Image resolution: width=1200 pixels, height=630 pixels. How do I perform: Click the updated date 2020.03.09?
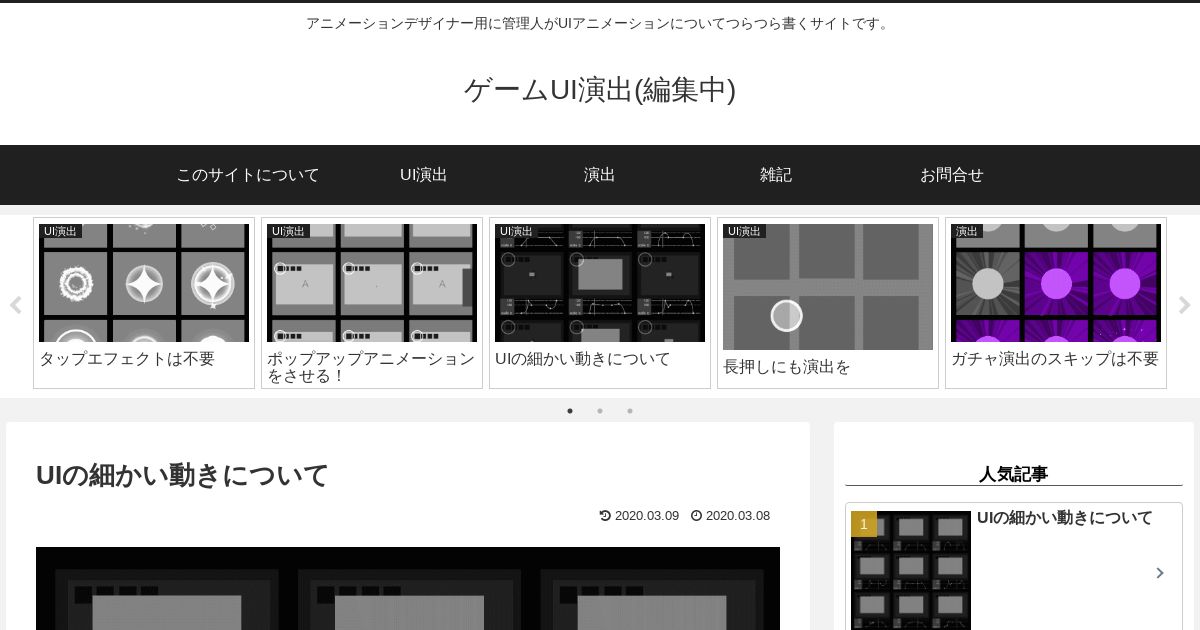click(647, 516)
